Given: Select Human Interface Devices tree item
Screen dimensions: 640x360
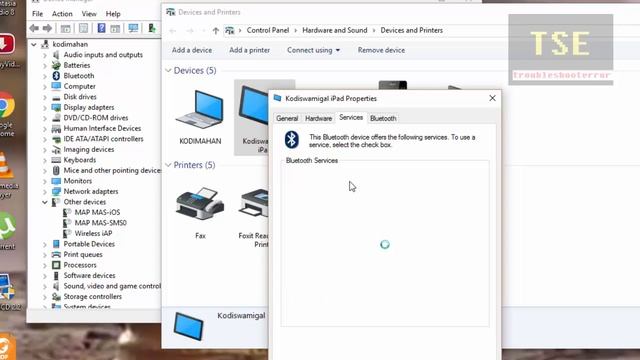Looking at the screenshot, I should coord(102,128).
